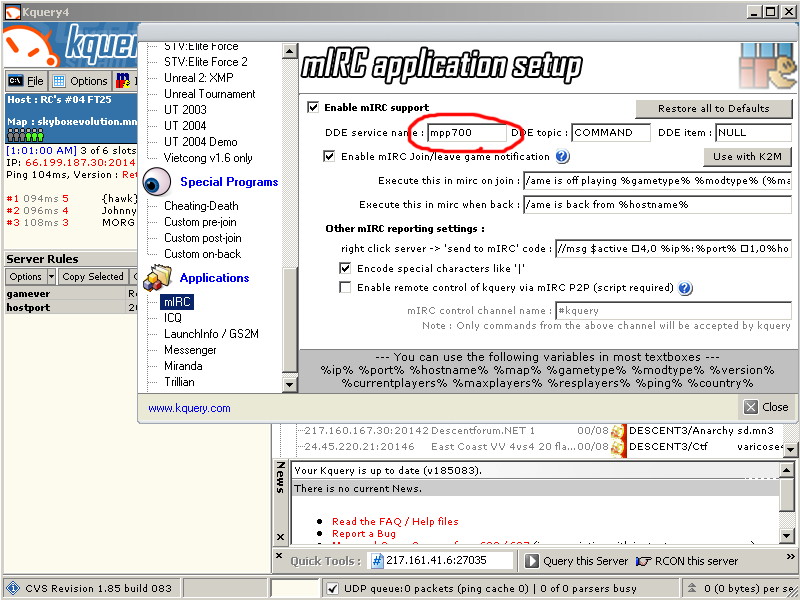
Task: Select Messenger in Applications tree
Action: pyautogui.click(x=190, y=350)
